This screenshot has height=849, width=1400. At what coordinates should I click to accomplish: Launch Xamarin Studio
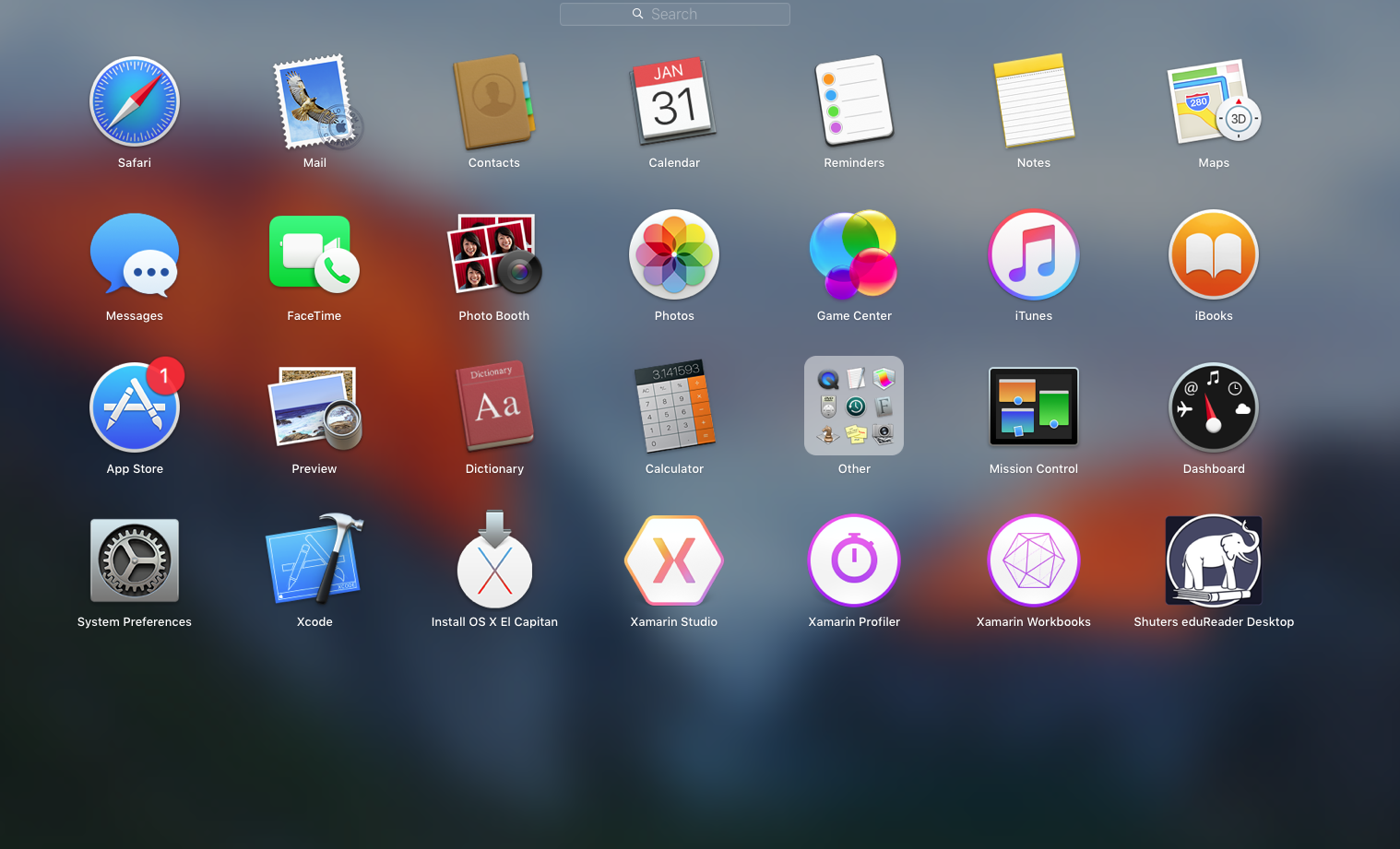pos(674,560)
